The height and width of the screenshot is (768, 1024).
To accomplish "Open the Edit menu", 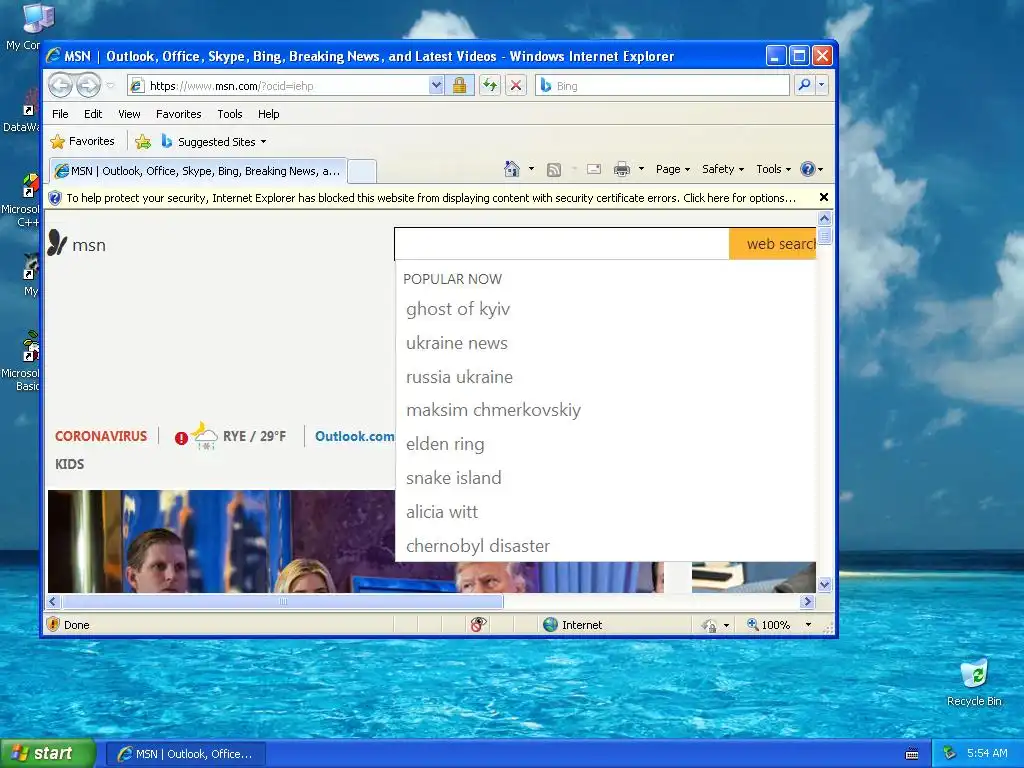I will pos(93,114).
